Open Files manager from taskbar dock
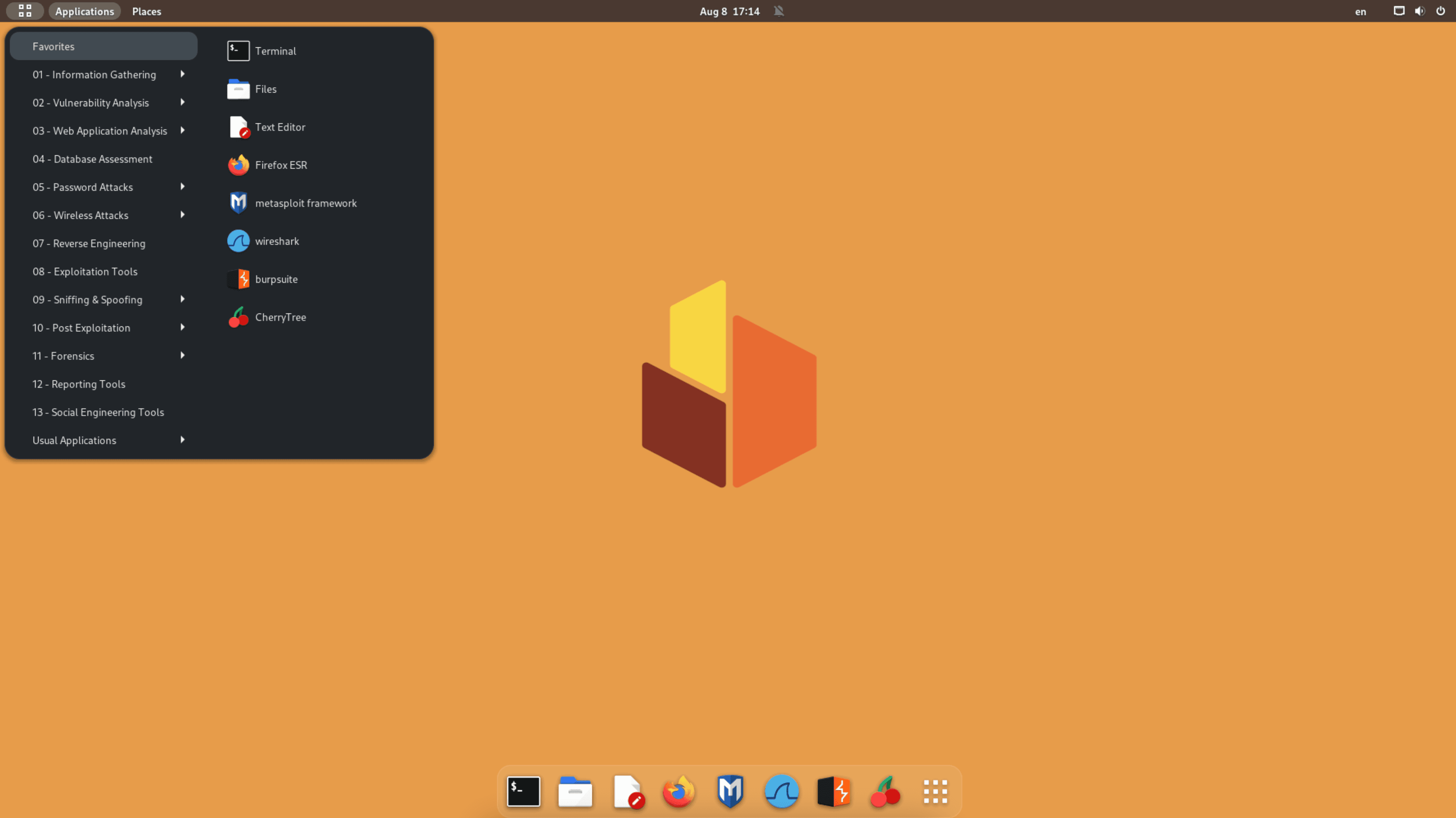Image resolution: width=1456 pixels, height=818 pixels. tap(575, 790)
